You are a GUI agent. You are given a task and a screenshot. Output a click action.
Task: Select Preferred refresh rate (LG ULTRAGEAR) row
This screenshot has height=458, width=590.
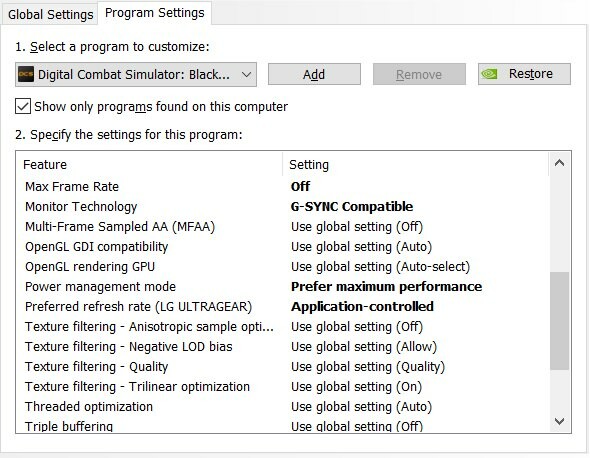282,306
